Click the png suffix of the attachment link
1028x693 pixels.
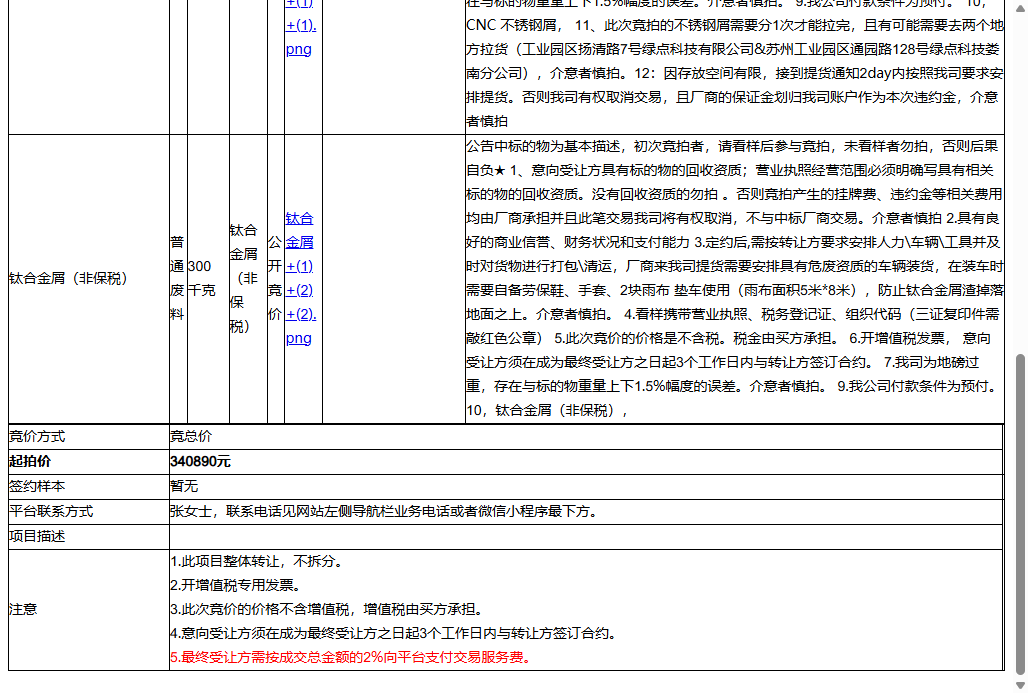pyautogui.click(x=298, y=338)
